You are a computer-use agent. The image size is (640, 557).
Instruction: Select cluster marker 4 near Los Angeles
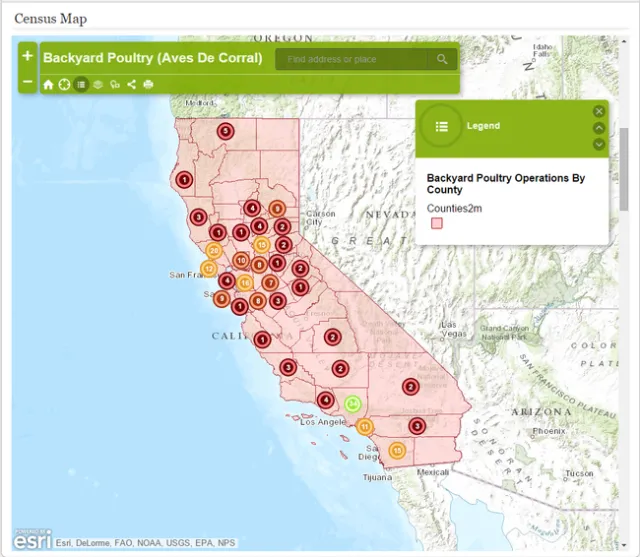[325, 400]
